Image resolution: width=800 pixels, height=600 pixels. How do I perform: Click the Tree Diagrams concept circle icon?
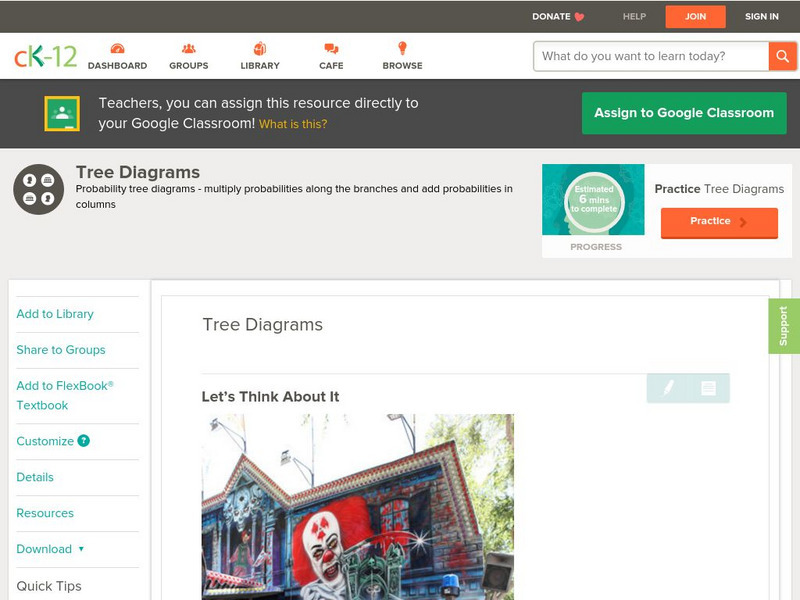click(x=39, y=189)
